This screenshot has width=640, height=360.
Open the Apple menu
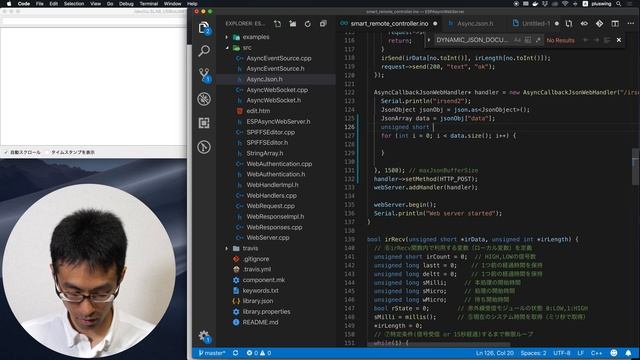tap(9, 4)
